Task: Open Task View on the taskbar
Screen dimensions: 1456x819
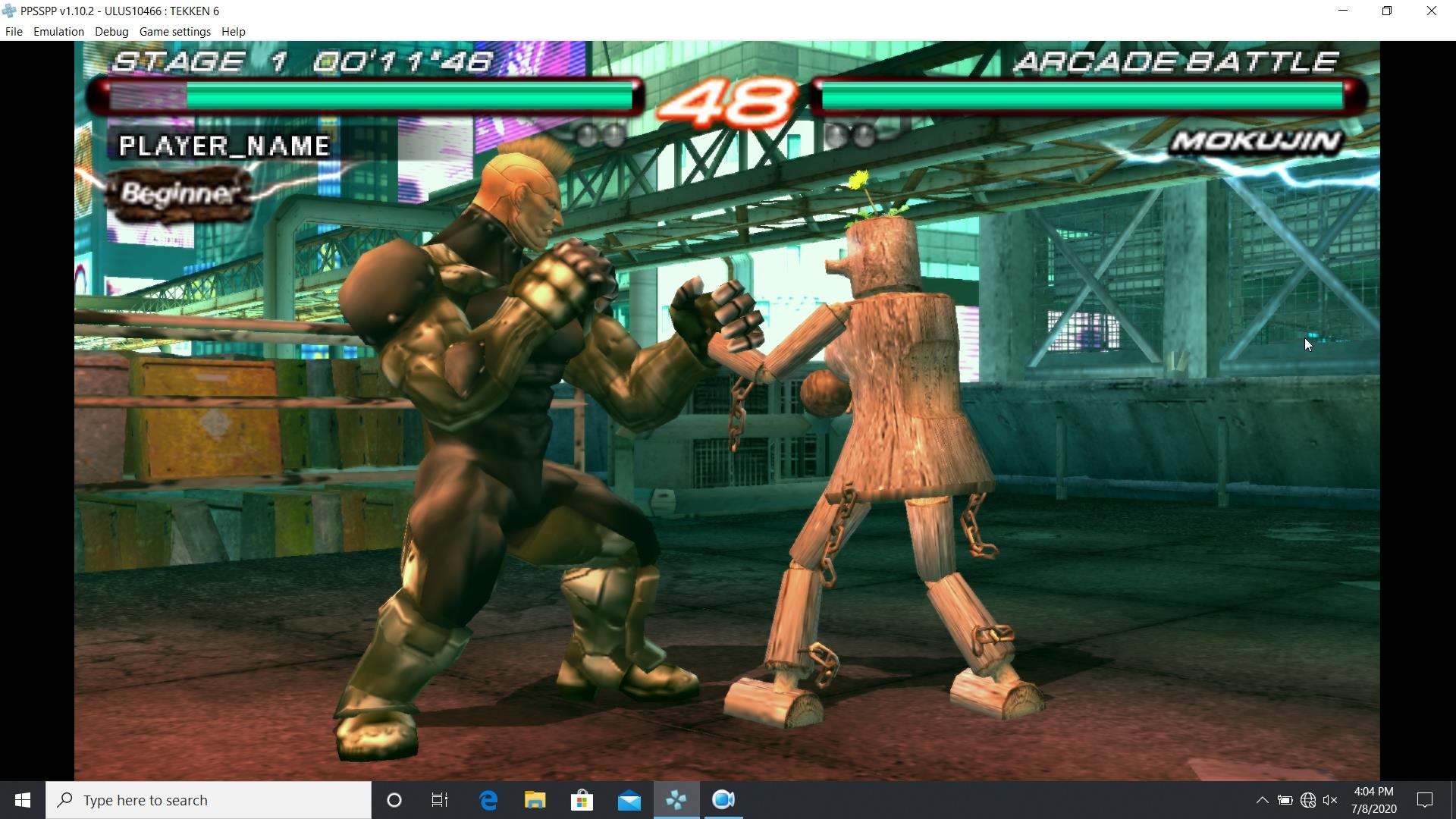Action: pos(439,800)
